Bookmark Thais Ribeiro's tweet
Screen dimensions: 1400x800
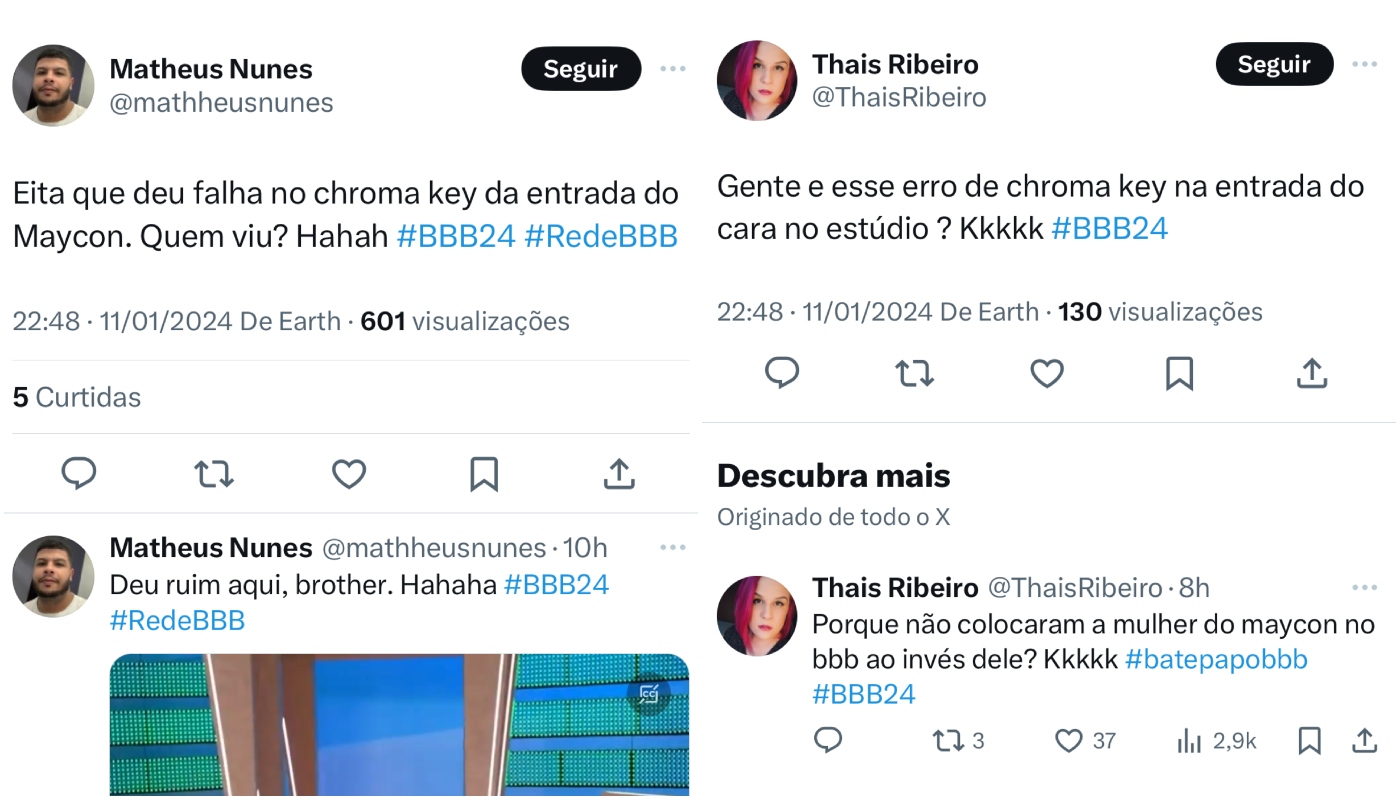1178,372
